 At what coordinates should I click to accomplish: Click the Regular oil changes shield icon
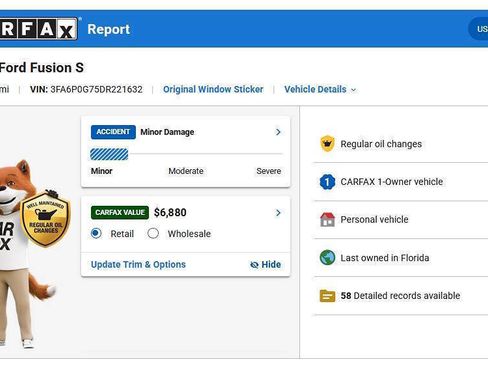327,144
